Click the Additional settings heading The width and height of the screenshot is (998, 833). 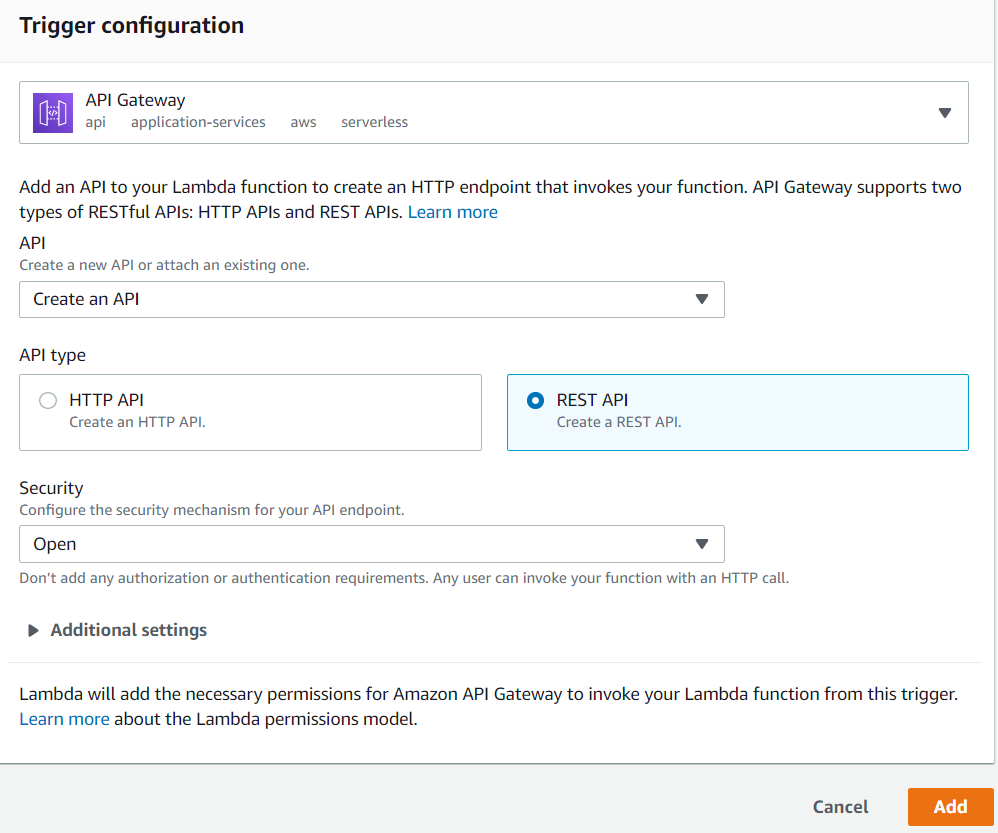pyautogui.click(x=129, y=630)
